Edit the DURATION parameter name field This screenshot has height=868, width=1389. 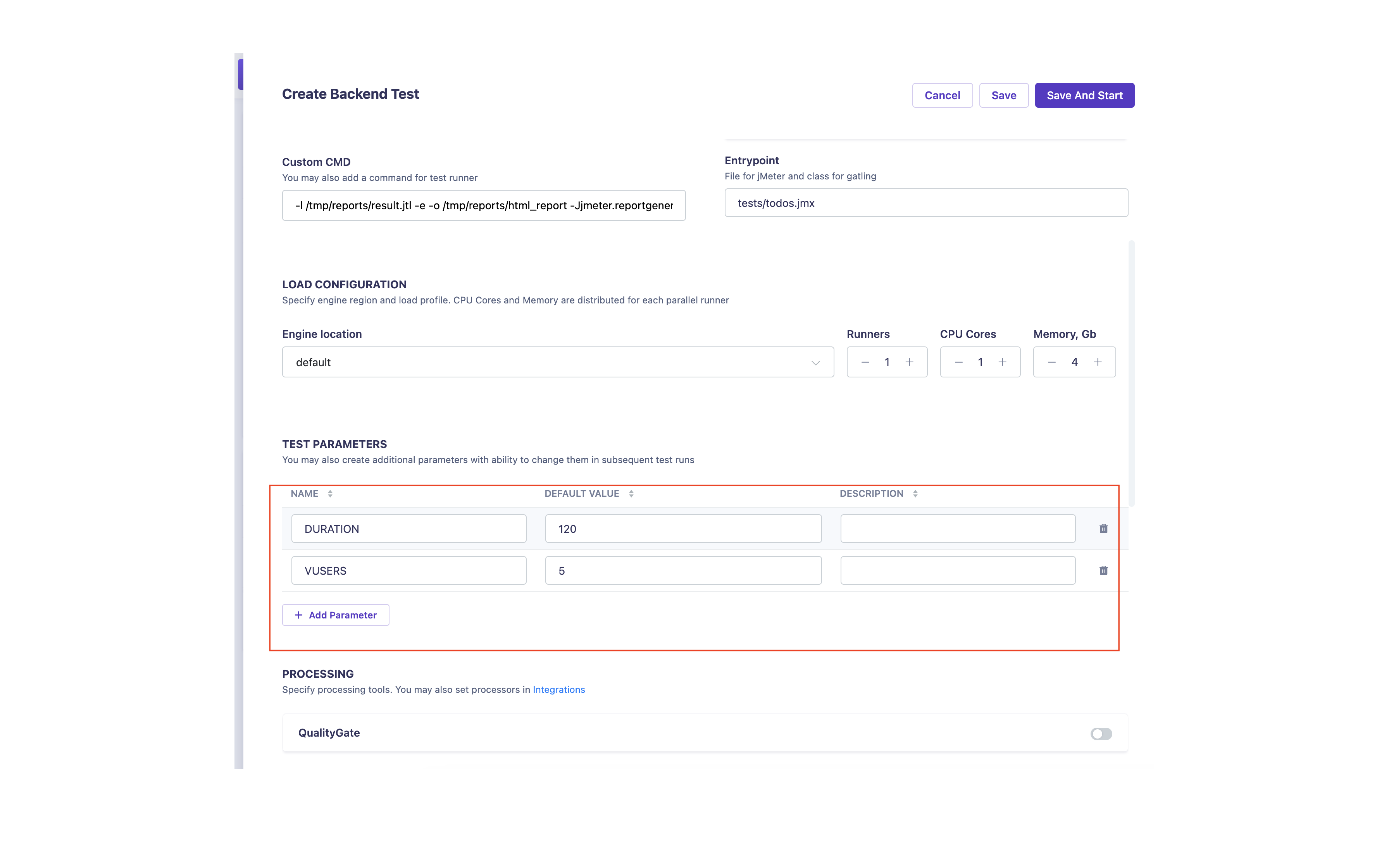pos(408,529)
